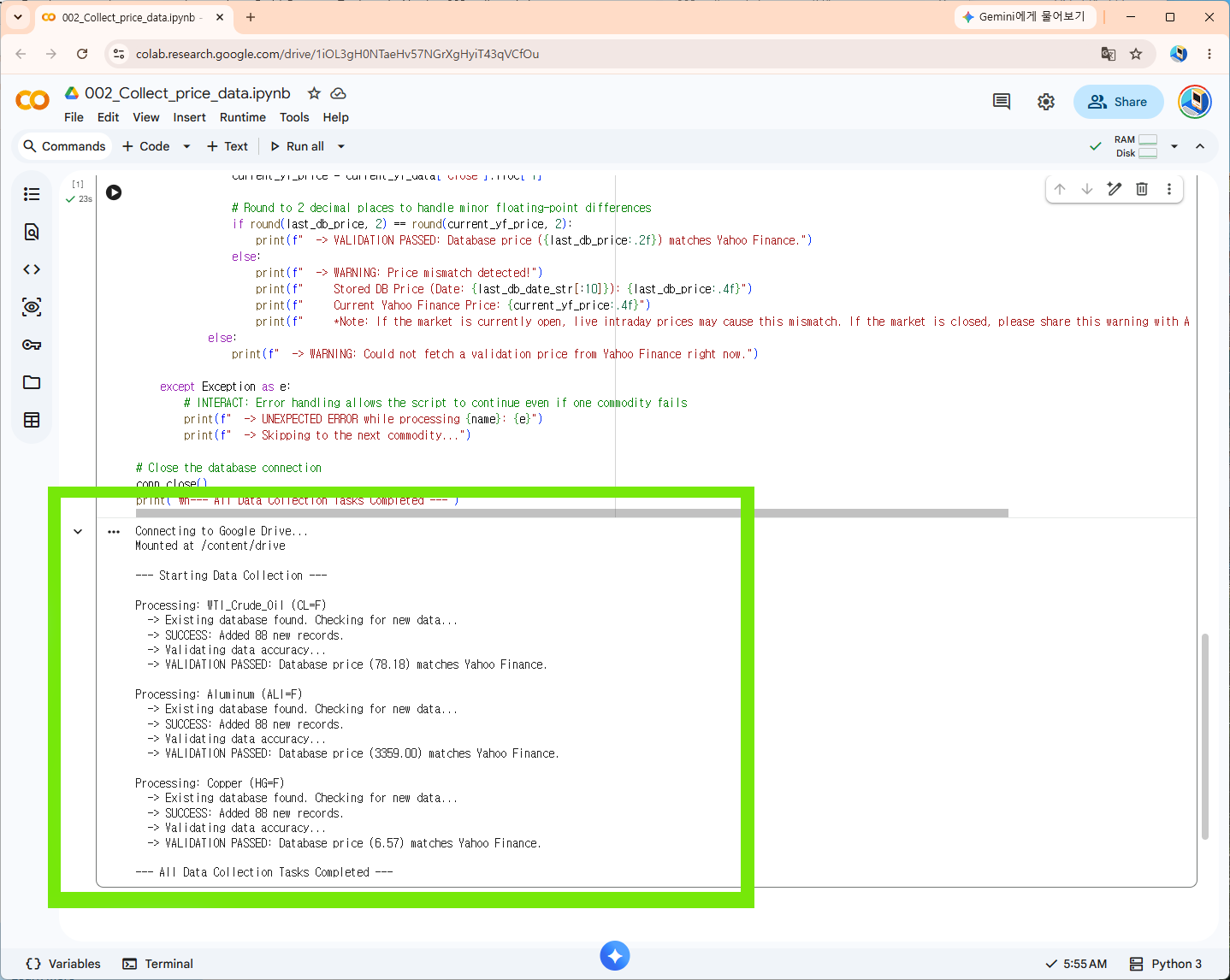Open the browser tab search dropdown

click(18, 17)
